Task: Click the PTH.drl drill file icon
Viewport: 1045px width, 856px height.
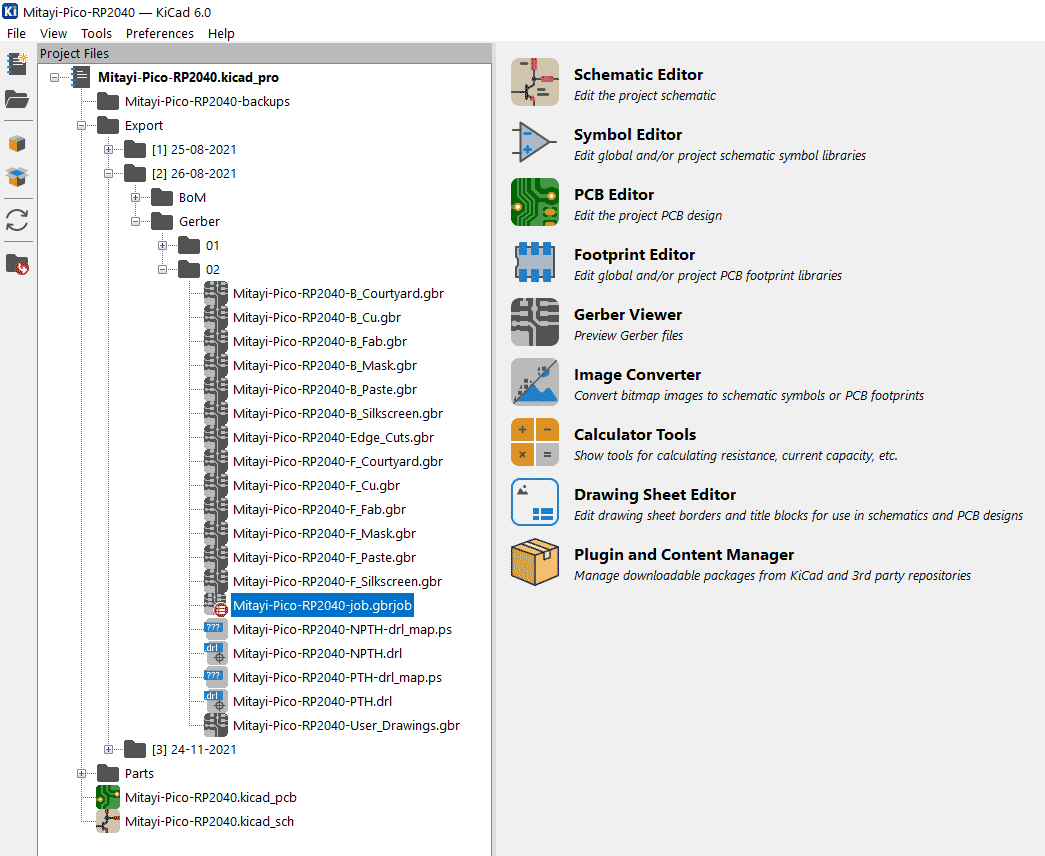Action: [x=216, y=701]
